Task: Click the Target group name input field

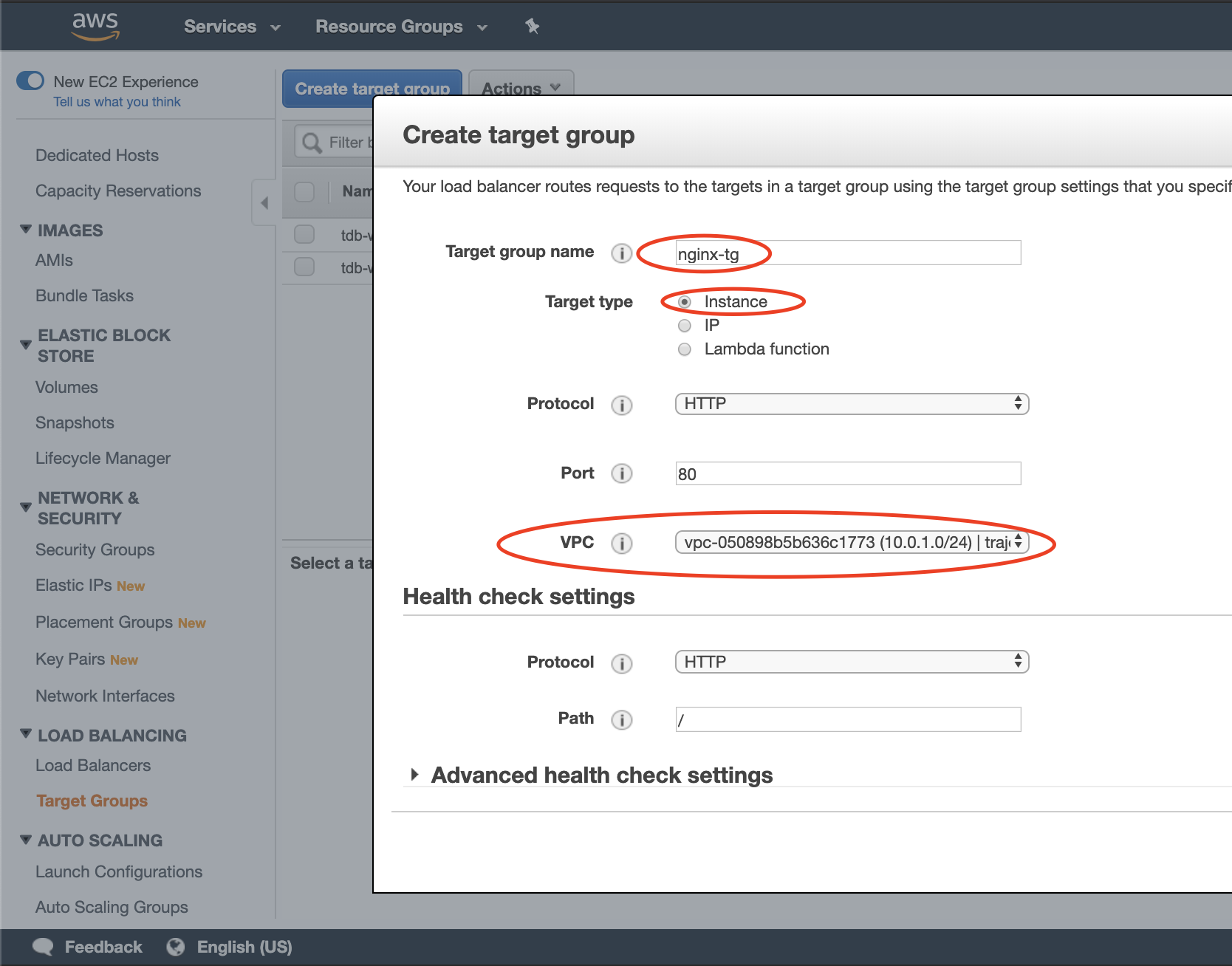Action: (848, 253)
